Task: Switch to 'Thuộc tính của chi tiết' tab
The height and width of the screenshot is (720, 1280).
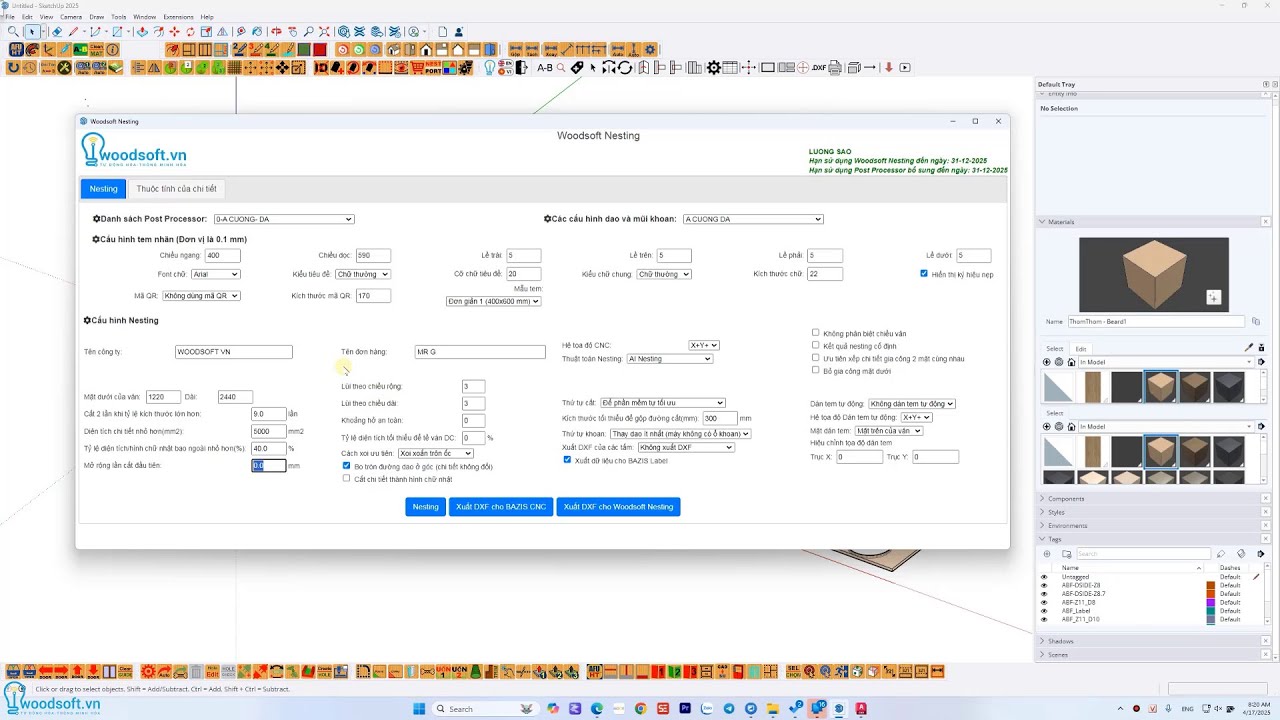Action: pyautogui.click(x=176, y=188)
